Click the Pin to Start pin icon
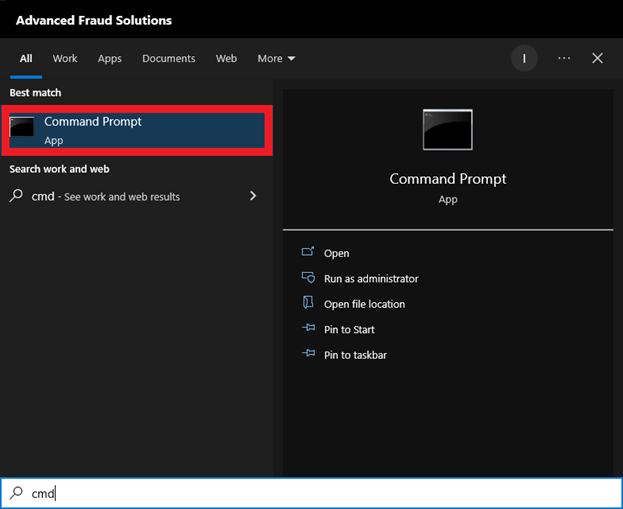 tap(308, 328)
